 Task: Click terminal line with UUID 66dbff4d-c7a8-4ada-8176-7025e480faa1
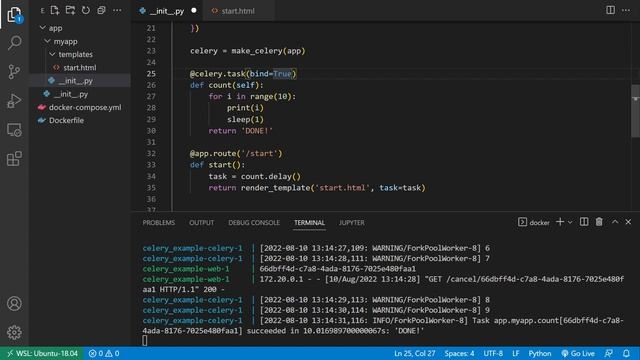[338, 269]
